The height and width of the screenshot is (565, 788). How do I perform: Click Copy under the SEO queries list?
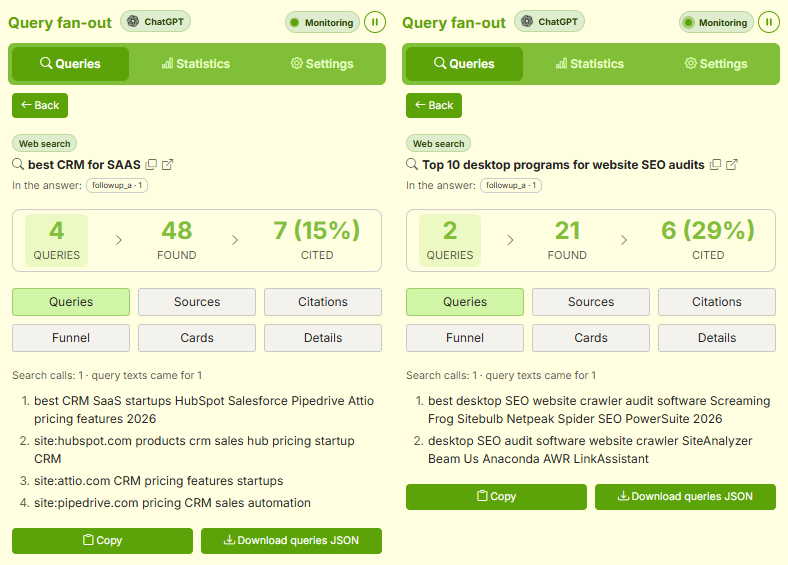(x=497, y=497)
